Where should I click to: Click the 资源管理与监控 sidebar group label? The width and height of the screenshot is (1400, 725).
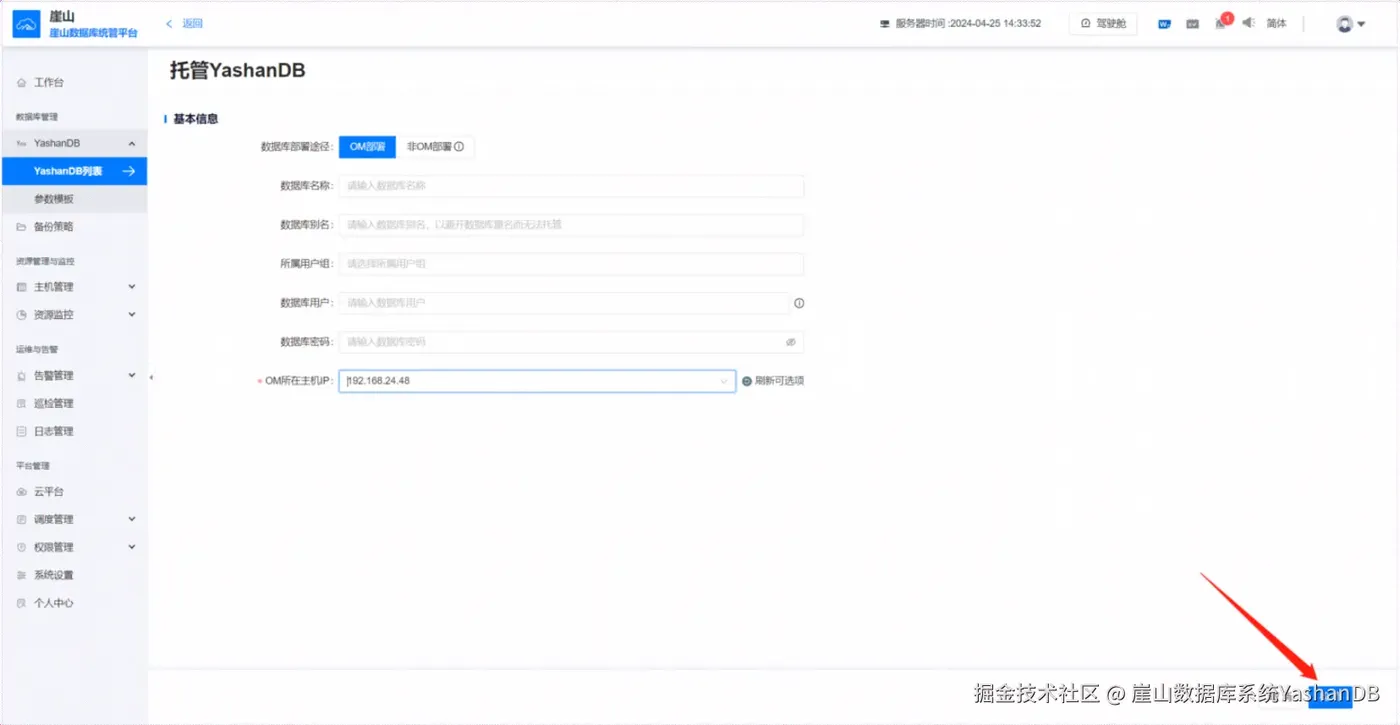(45, 262)
